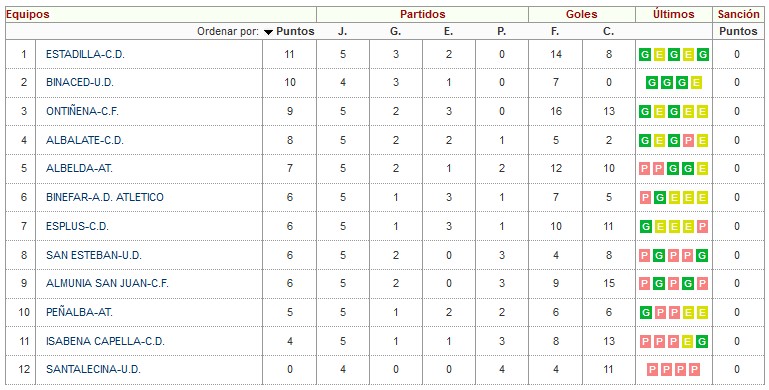Click the Partidos header tab

pos(423,14)
